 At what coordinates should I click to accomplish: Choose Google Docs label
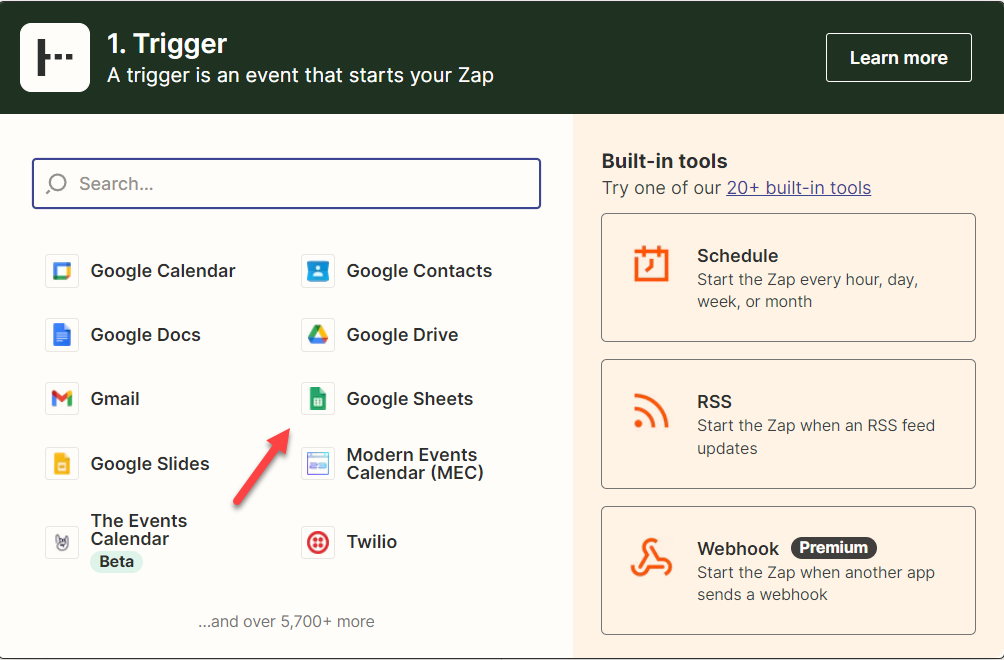[x=145, y=335]
